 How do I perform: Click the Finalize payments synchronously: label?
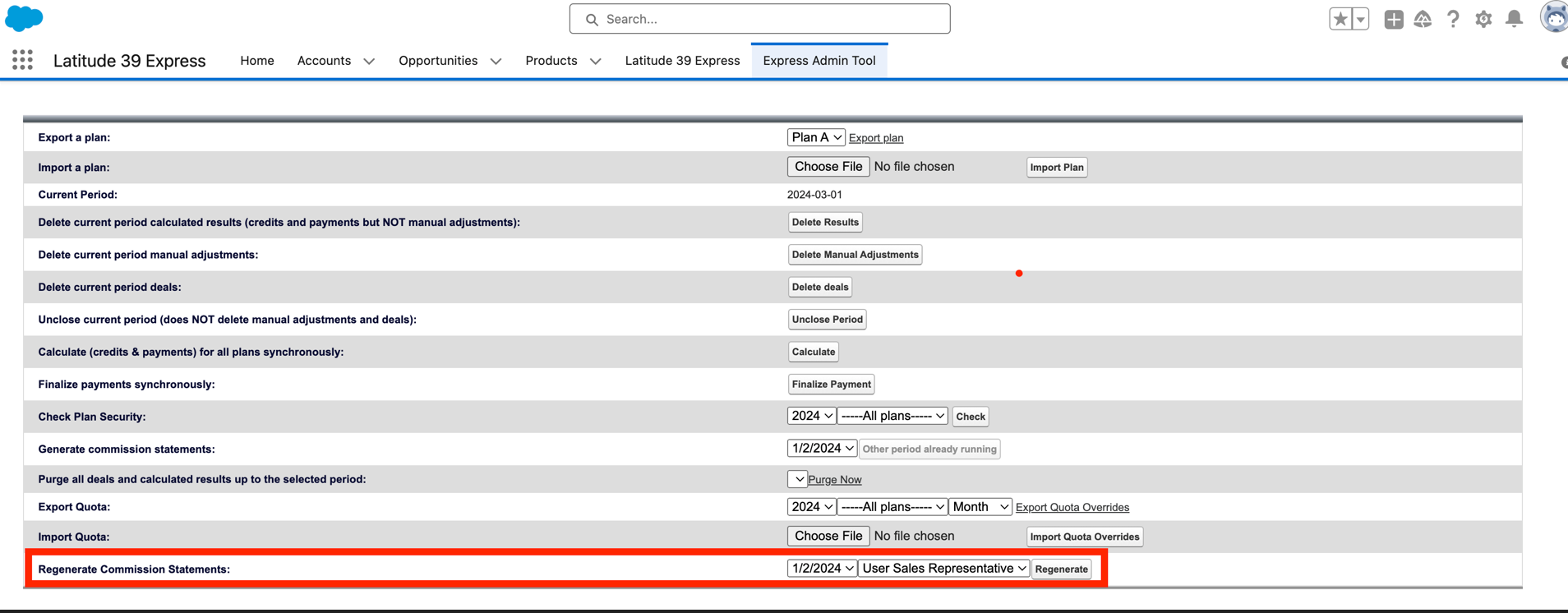(x=127, y=385)
